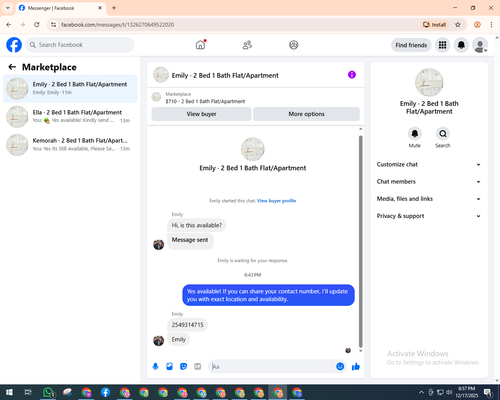Click the Find friends button
This screenshot has height=400, width=500.
pos(411,45)
